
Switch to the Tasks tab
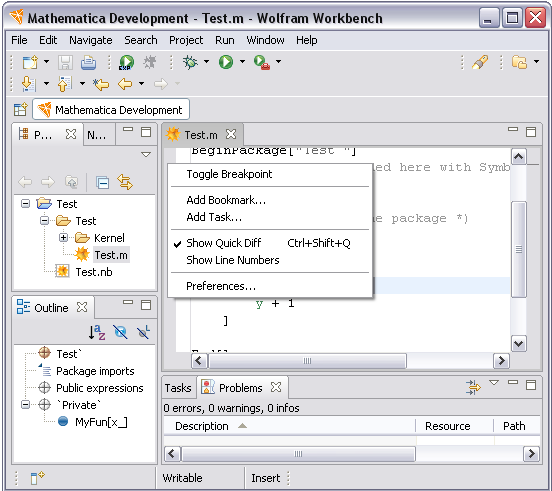coord(178,388)
